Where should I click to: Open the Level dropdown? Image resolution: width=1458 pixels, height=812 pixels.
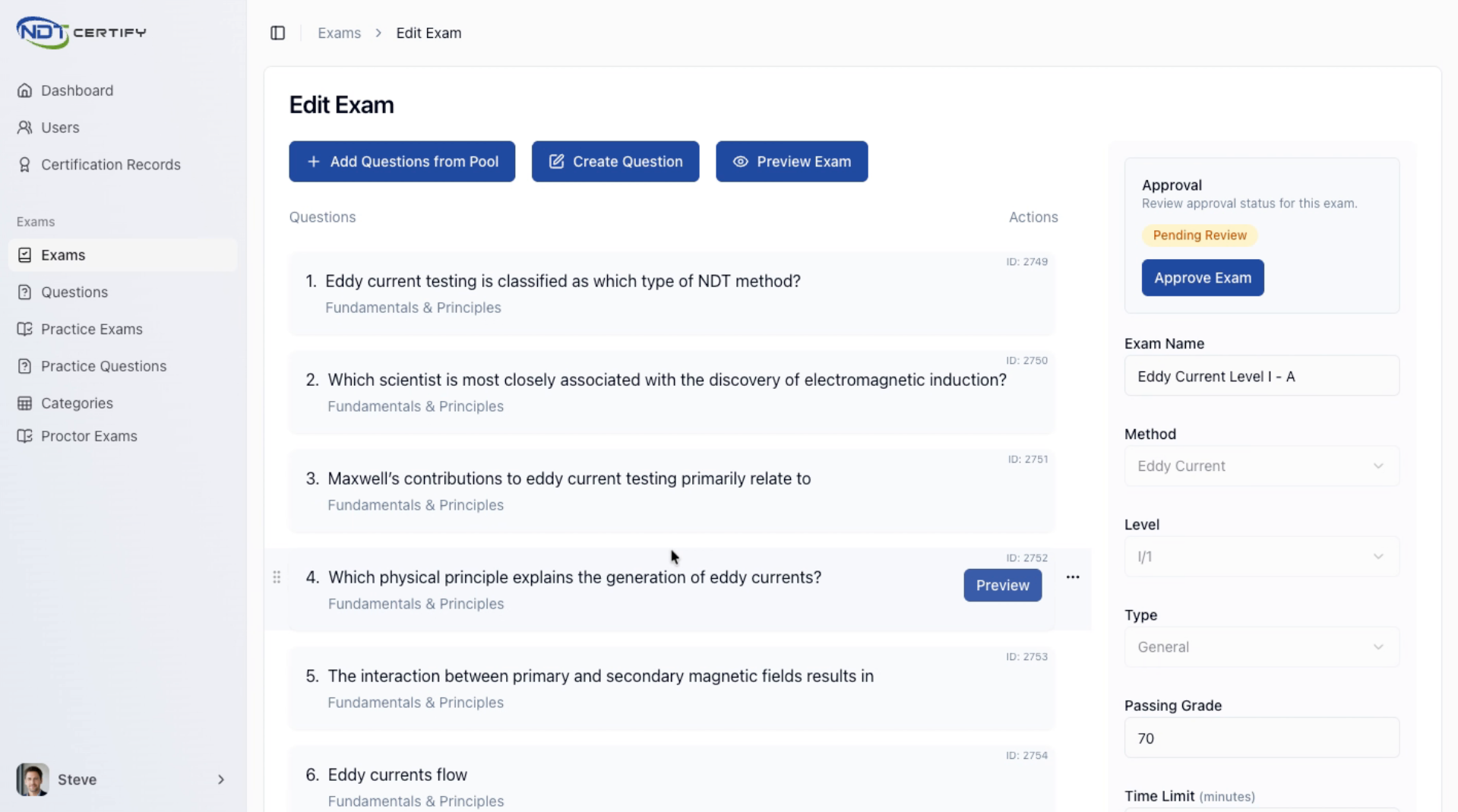point(1261,557)
